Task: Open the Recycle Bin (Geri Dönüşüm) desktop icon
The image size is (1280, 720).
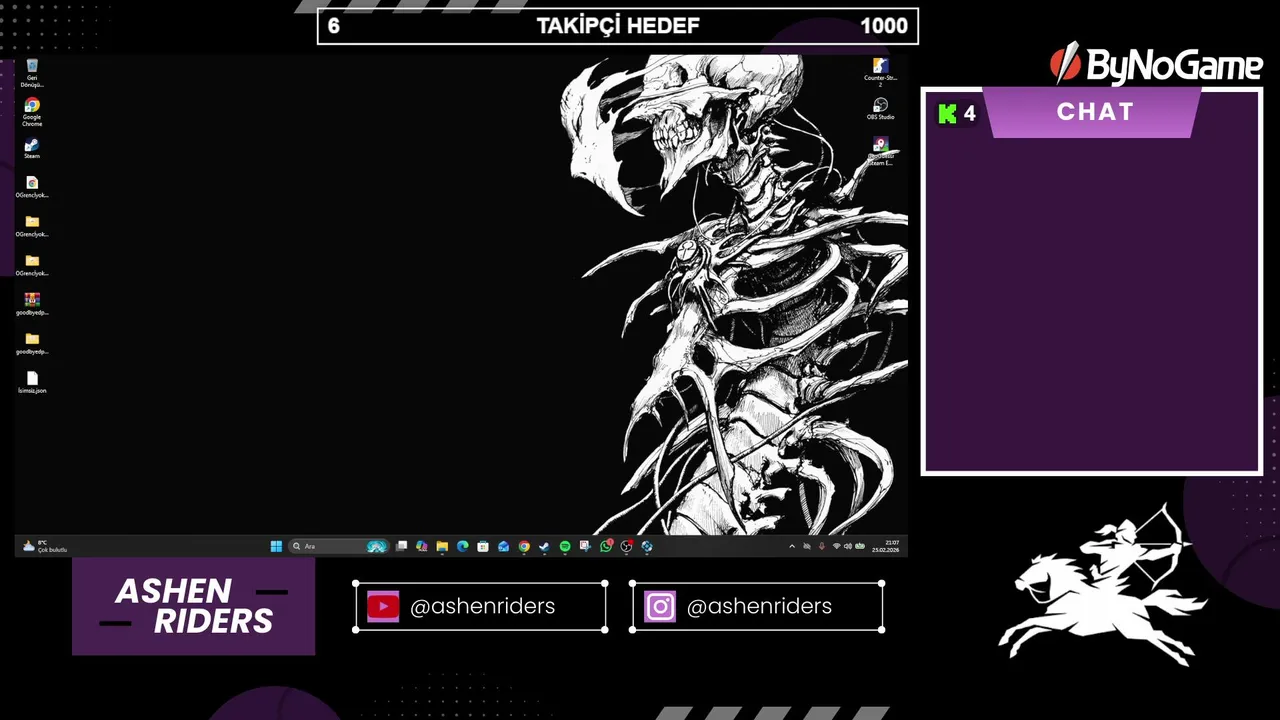Action: [32, 72]
